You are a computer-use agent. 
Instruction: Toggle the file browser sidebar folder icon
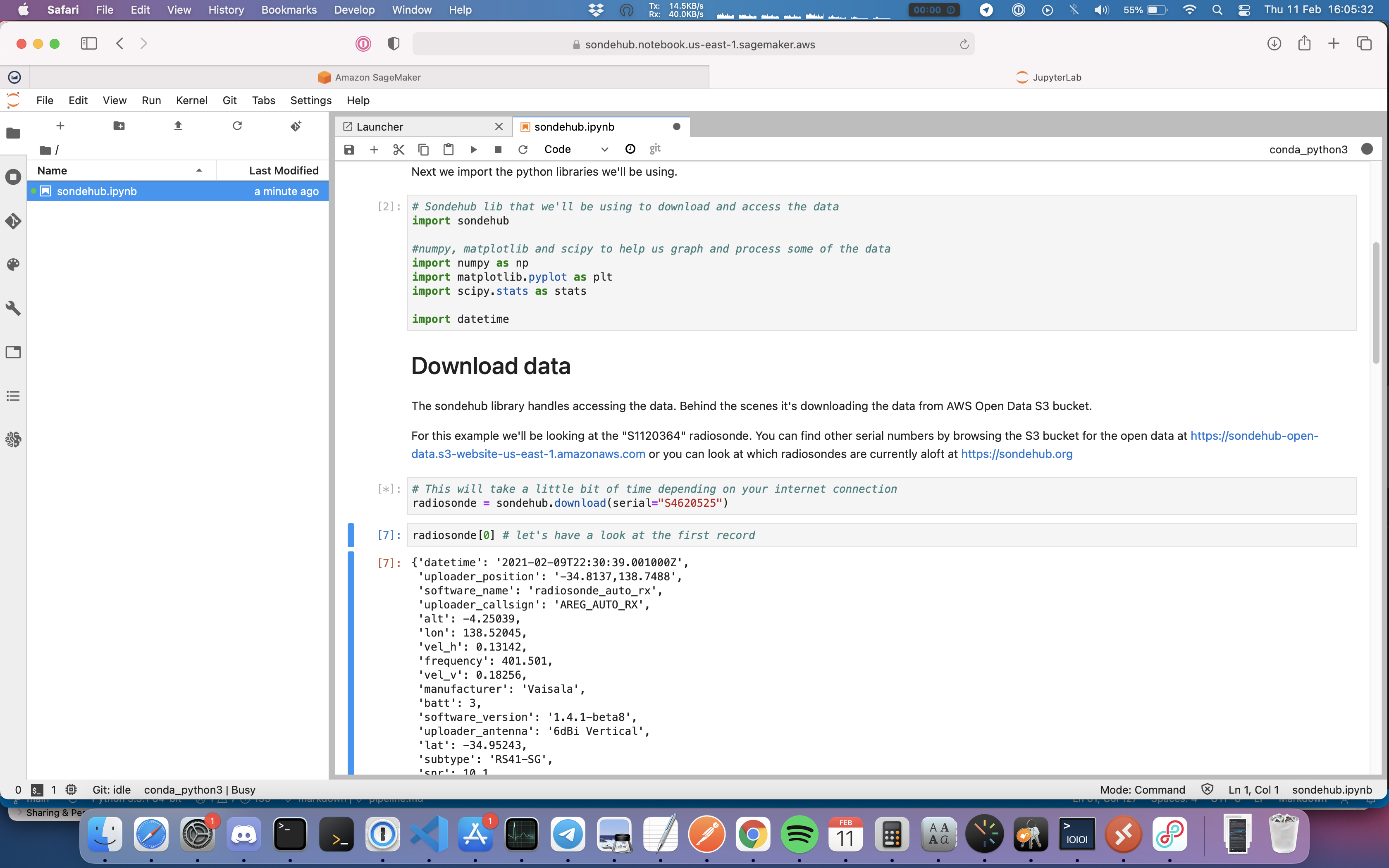point(13,133)
